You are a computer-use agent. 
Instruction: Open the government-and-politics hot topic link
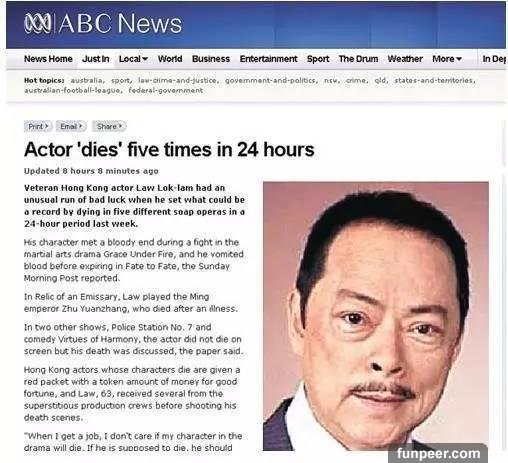[270, 80]
